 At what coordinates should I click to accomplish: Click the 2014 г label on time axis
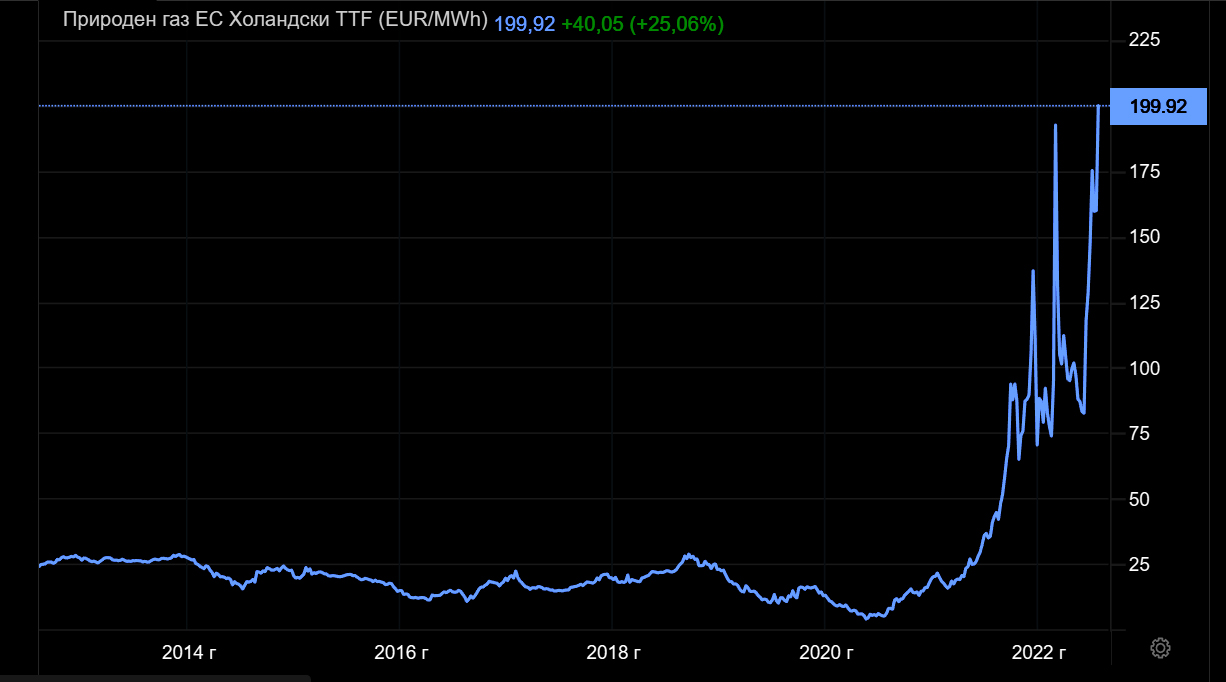188,653
